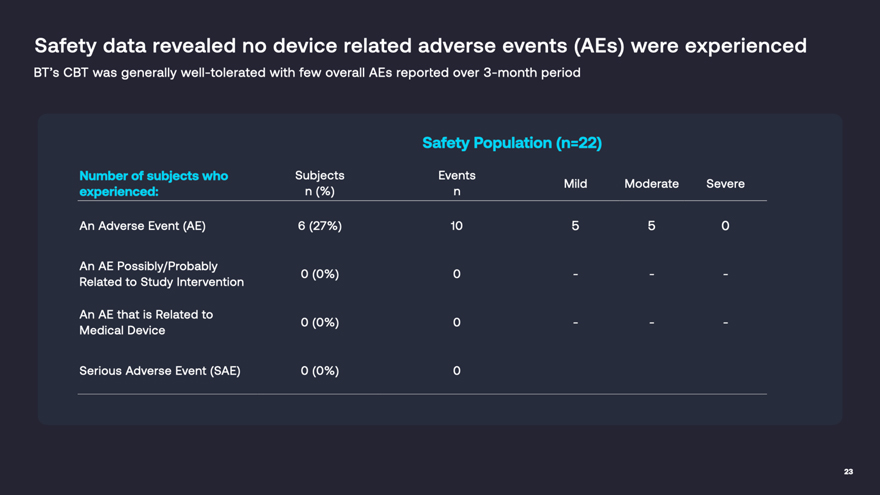Click the "An AE Possibly/Probably Related" row label

[x=161, y=274]
